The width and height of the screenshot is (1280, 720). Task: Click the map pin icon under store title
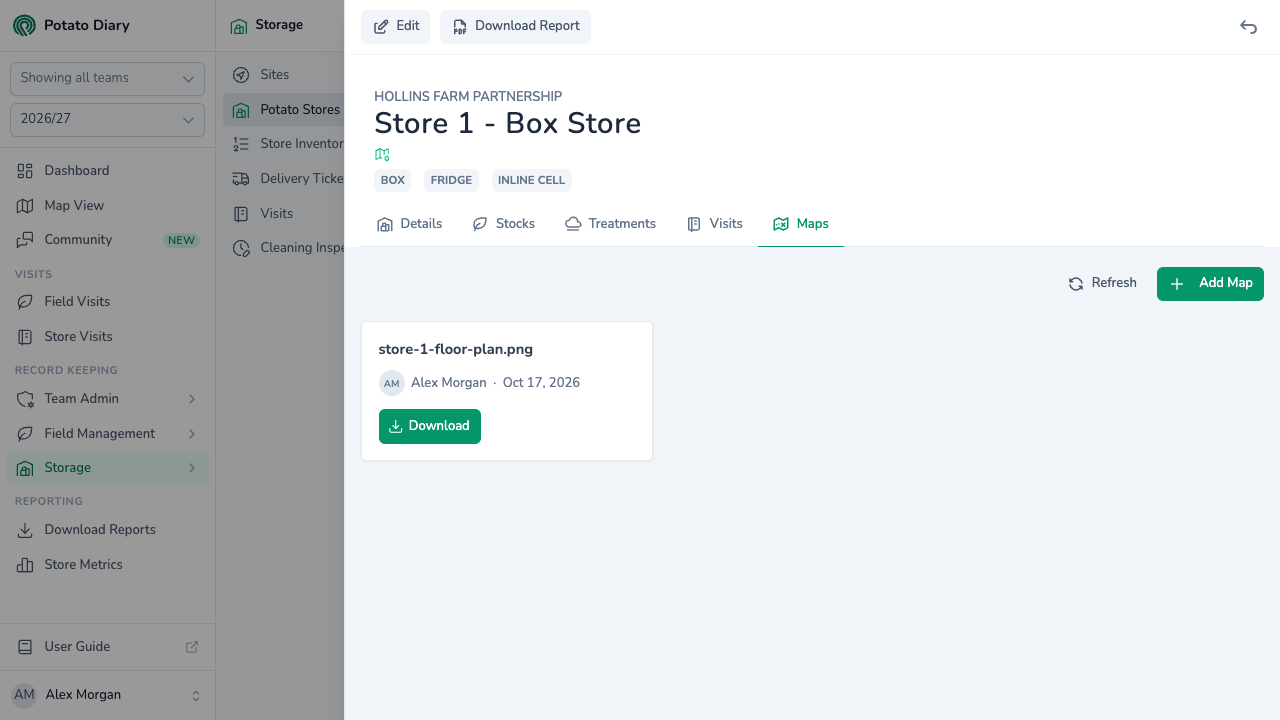(x=382, y=155)
